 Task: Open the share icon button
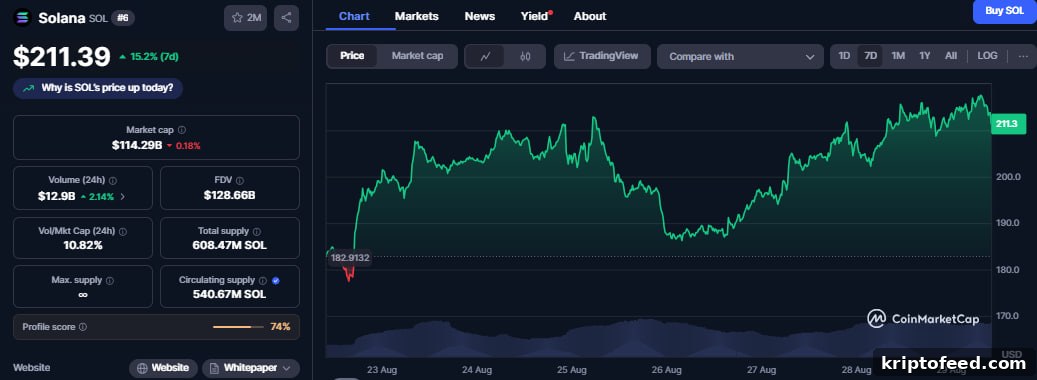pos(286,18)
